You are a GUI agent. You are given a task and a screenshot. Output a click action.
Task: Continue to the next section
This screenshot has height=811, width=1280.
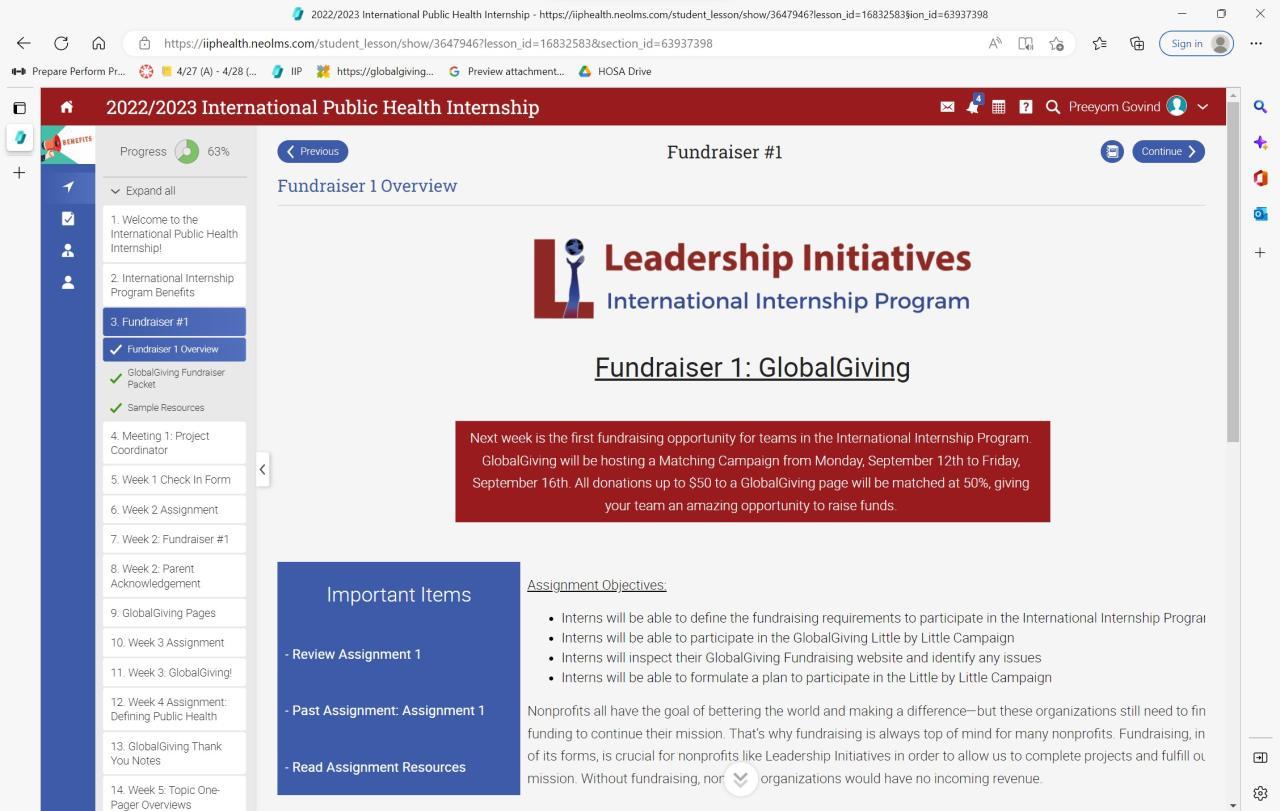[x=1168, y=152]
